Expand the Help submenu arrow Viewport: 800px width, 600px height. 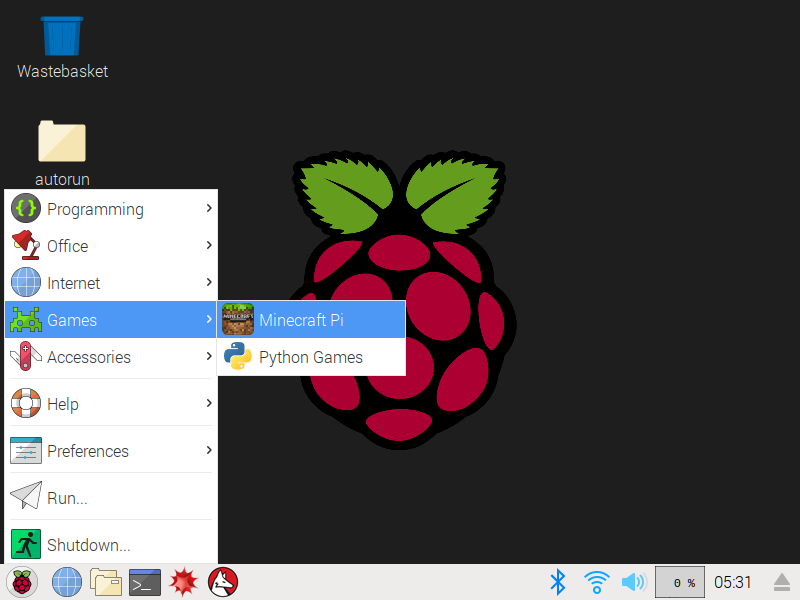[209, 403]
